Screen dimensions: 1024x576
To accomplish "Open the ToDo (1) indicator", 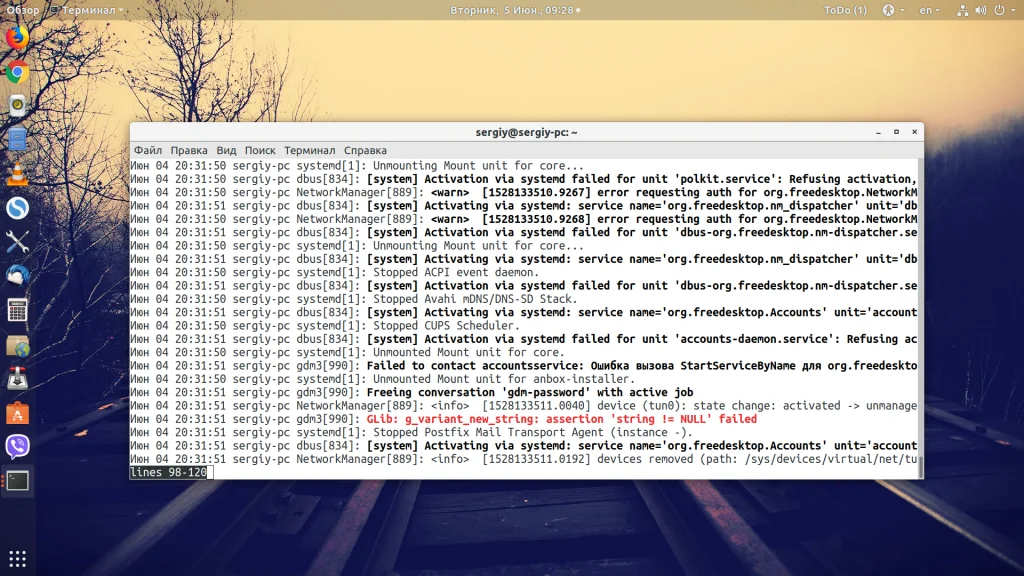I will coord(845,10).
